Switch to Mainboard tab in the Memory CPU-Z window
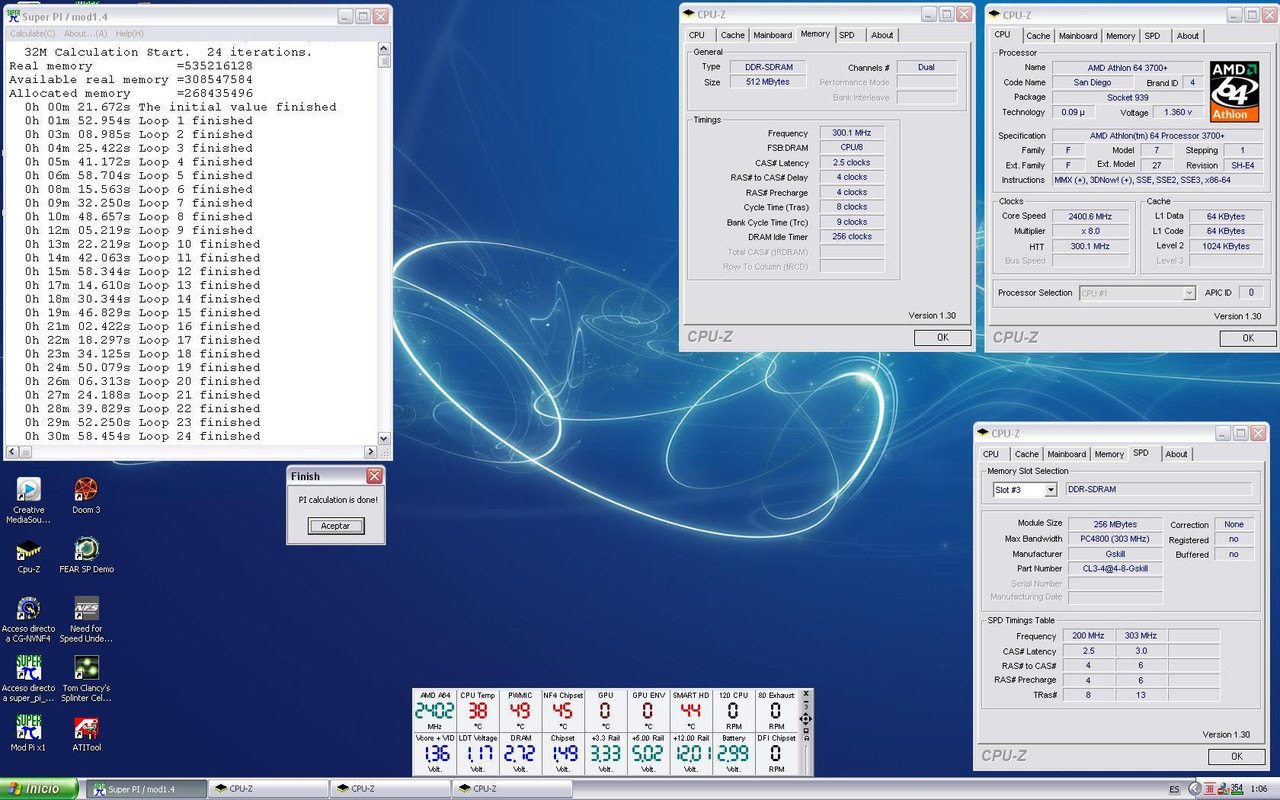Screen dimensions: 1280x800 772,35
